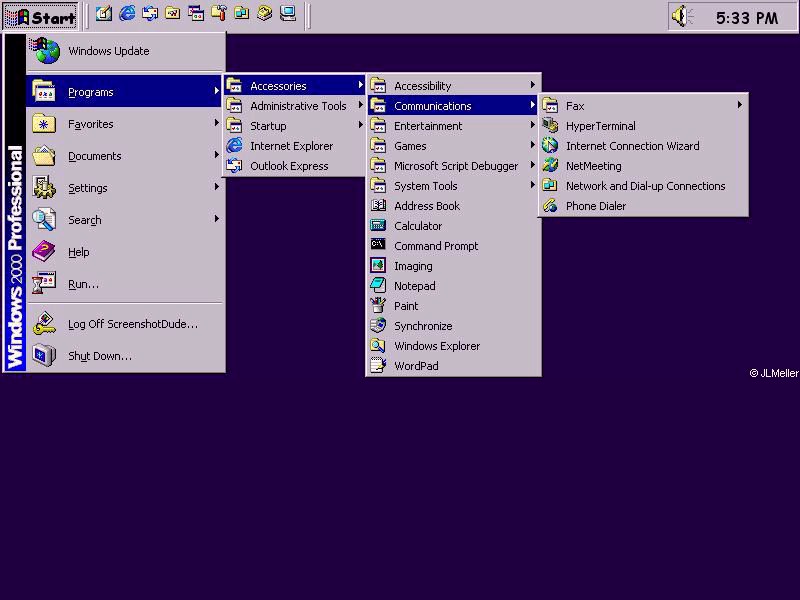Screen dimensions: 800x600
Task: Open the Startup folder item
Action: click(295, 126)
